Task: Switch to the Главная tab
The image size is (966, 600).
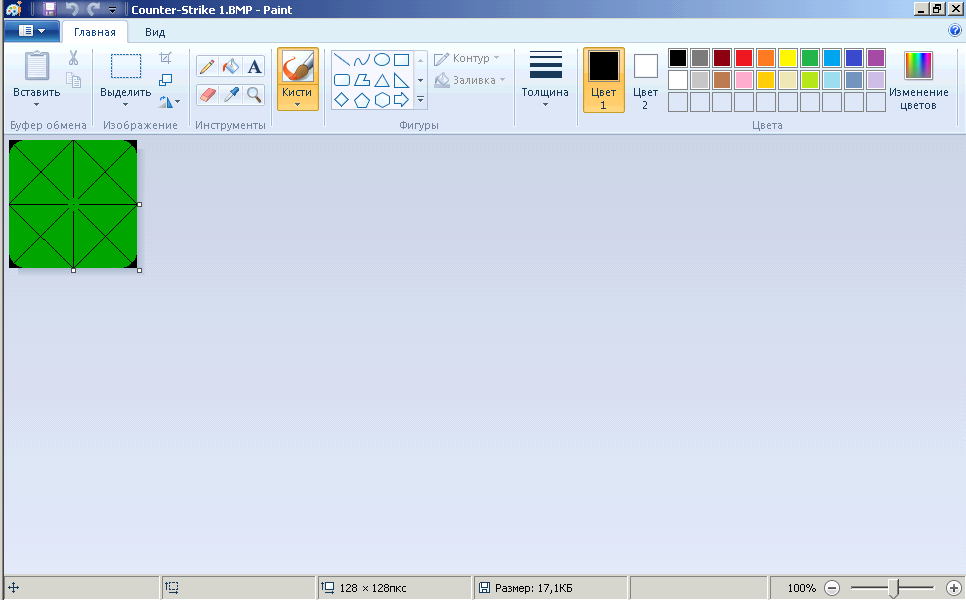Action: (x=95, y=32)
